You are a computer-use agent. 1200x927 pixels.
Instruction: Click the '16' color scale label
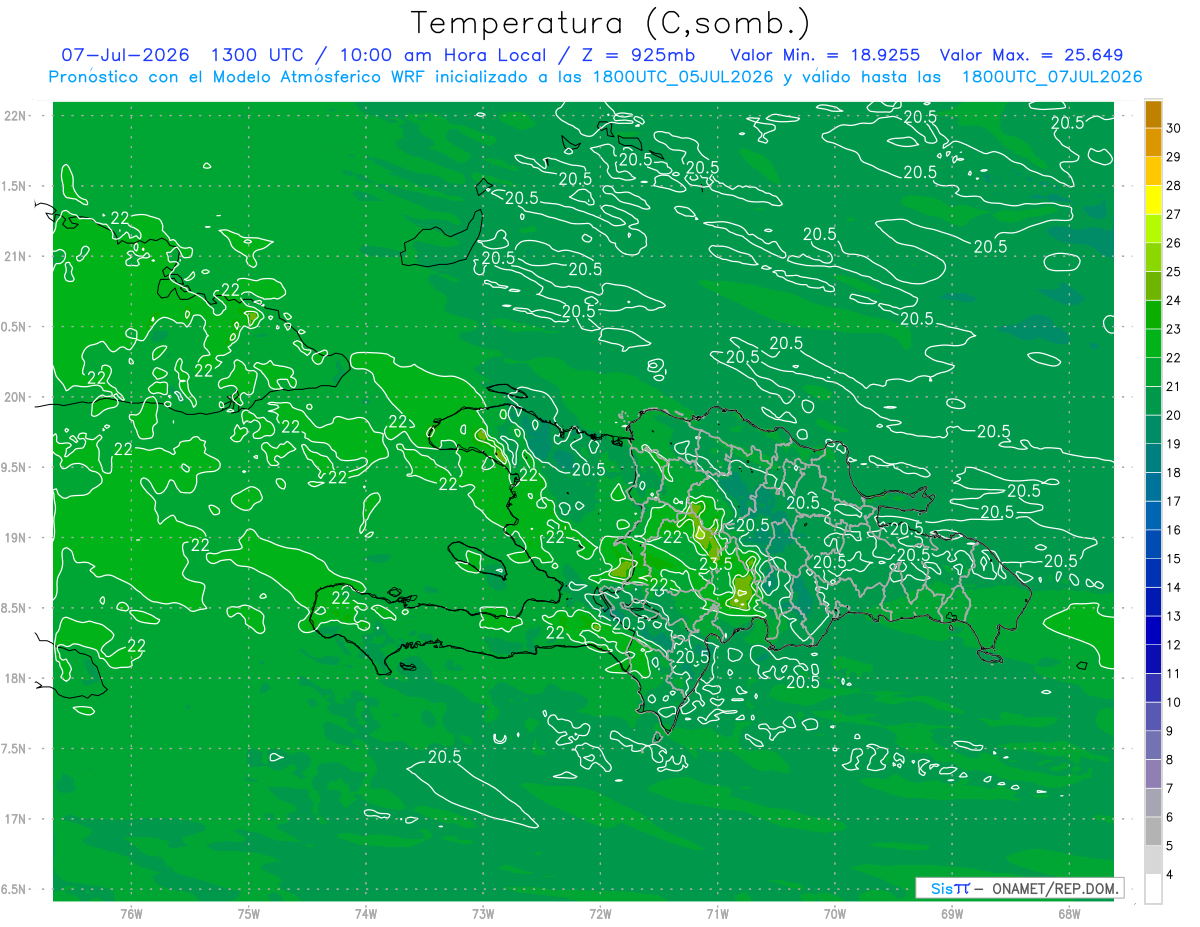pos(1173,530)
